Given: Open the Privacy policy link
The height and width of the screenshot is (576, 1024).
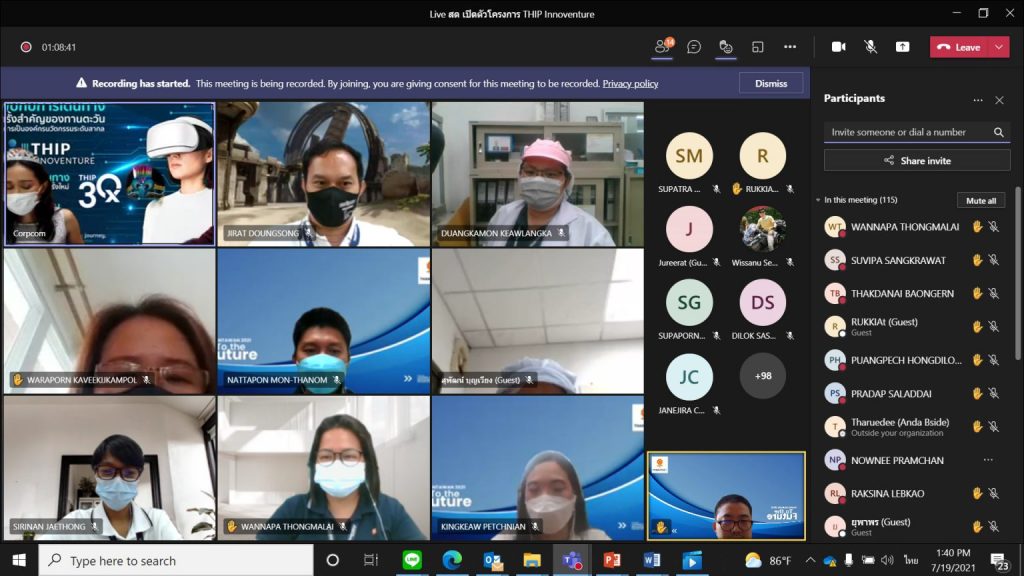Looking at the screenshot, I should tap(630, 84).
